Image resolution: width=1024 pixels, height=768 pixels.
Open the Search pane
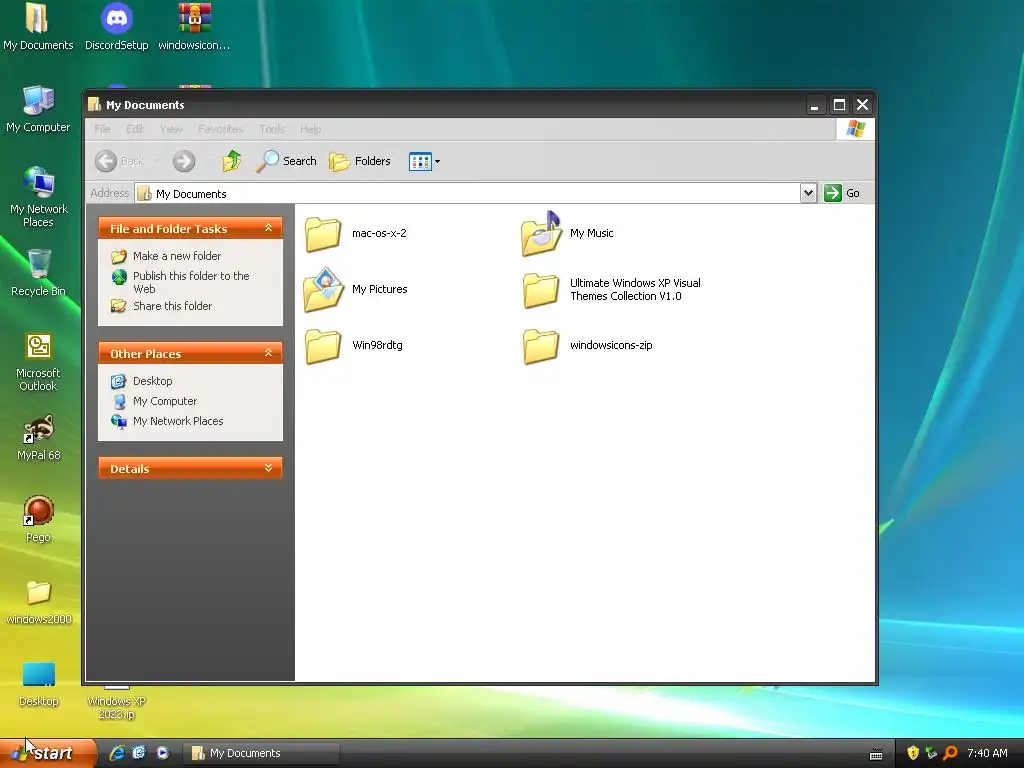tap(286, 161)
